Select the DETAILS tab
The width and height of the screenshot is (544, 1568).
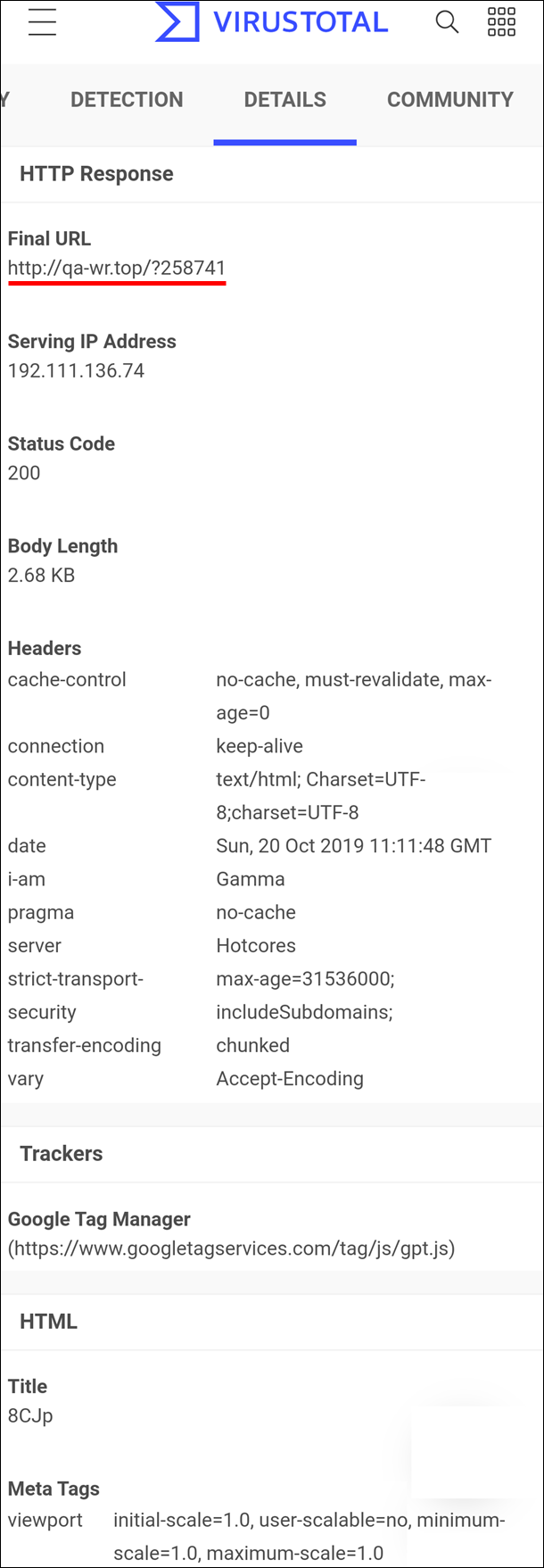tap(285, 99)
